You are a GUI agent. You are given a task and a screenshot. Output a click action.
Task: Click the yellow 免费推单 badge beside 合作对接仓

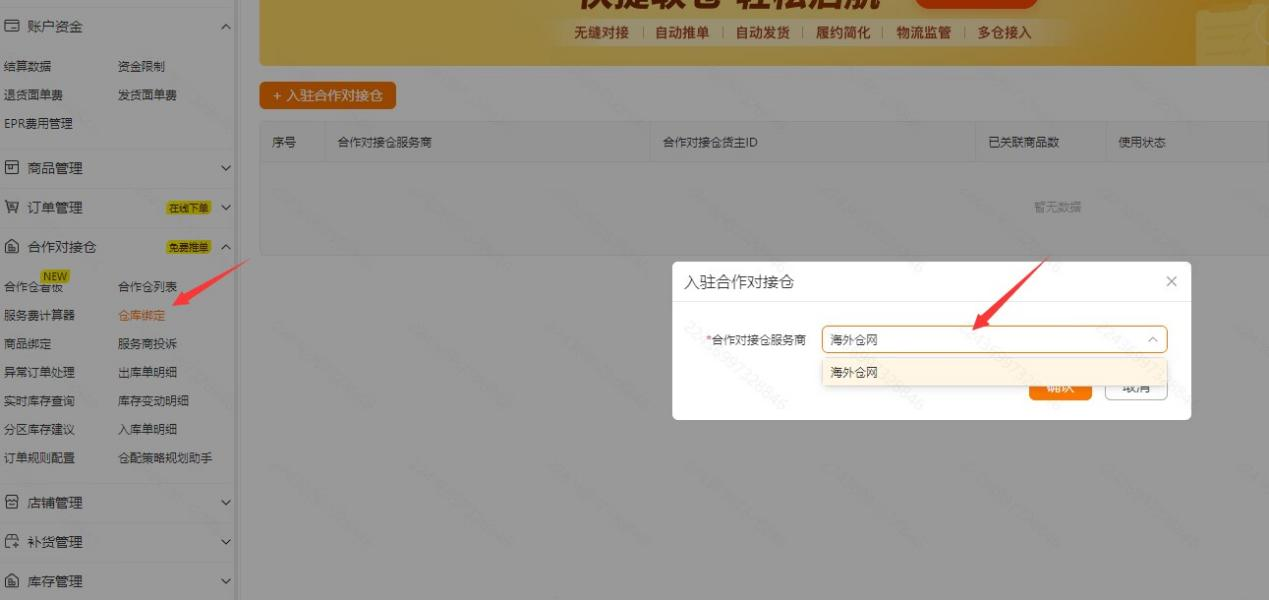(x=190, y=247)
